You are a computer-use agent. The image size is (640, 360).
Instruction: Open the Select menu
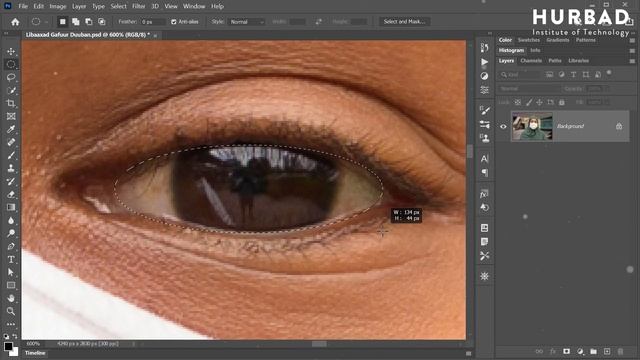click(118, 6)
